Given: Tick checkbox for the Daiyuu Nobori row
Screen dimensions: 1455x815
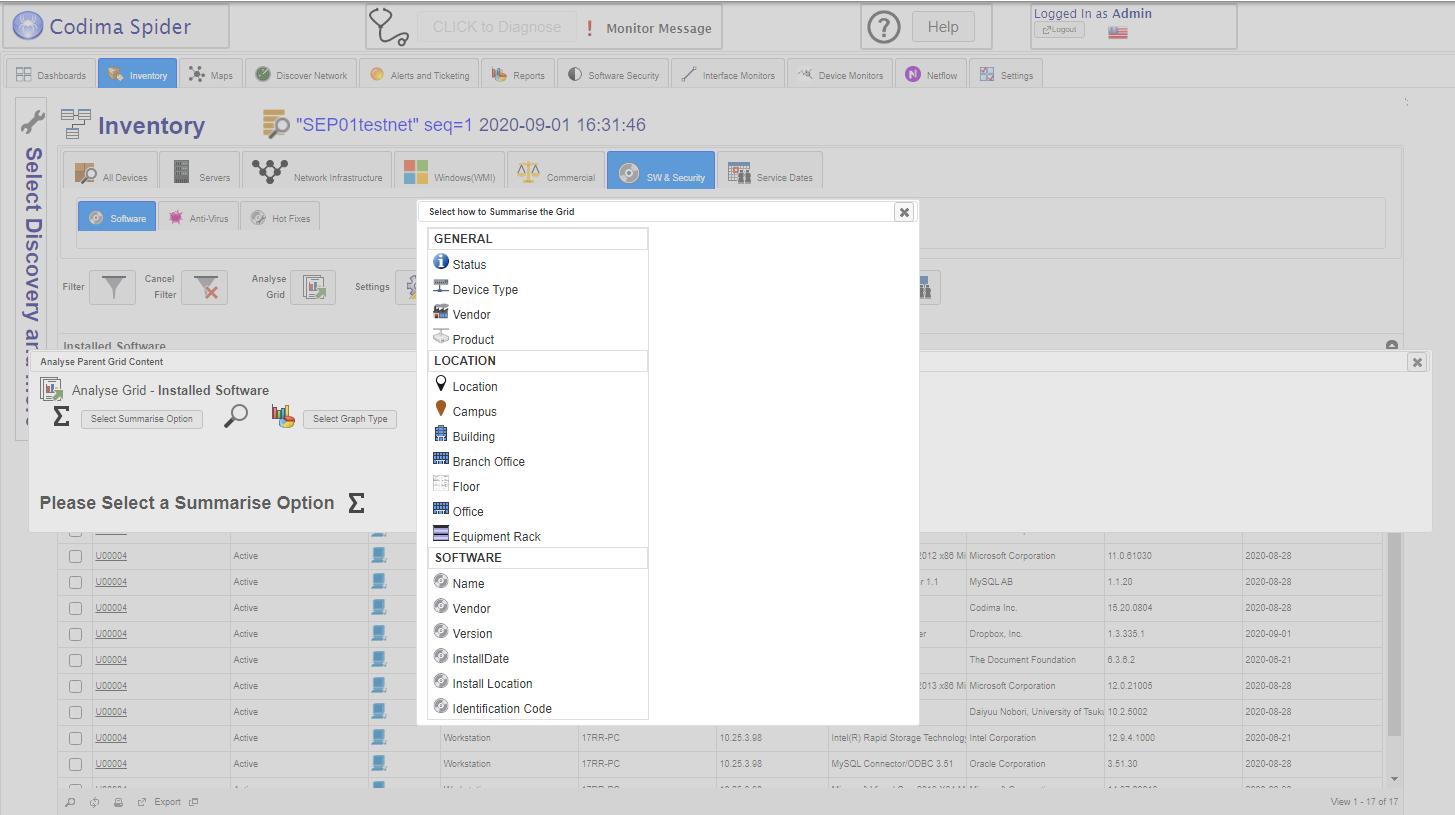Looking at the screenshot, I should pyautogui.click(x=75, y=712).
